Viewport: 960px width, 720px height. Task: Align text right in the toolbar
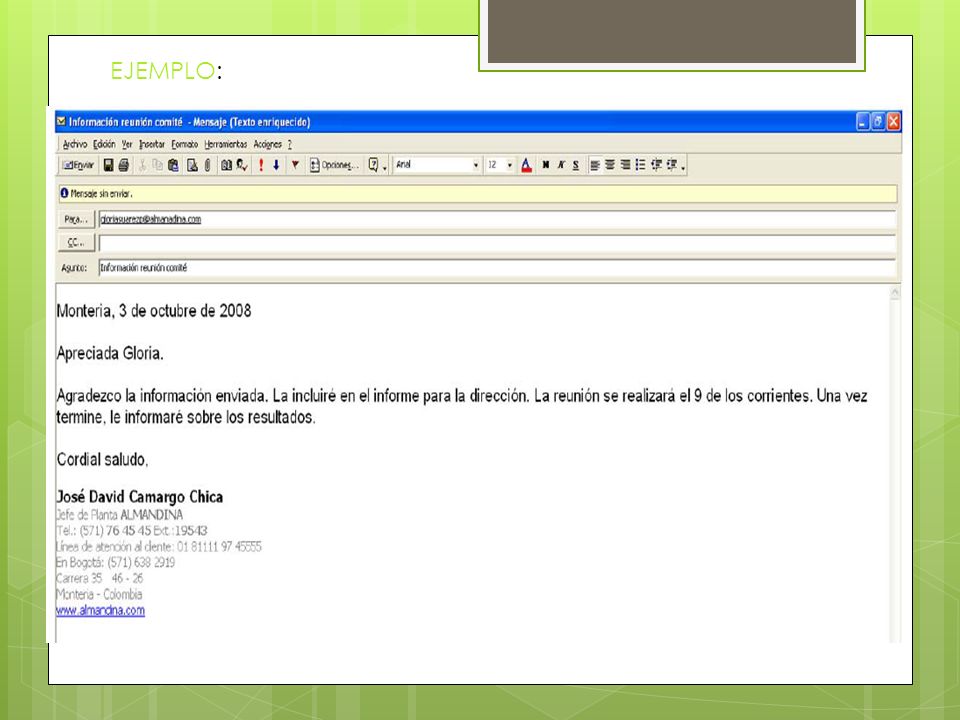click(625, 165)
